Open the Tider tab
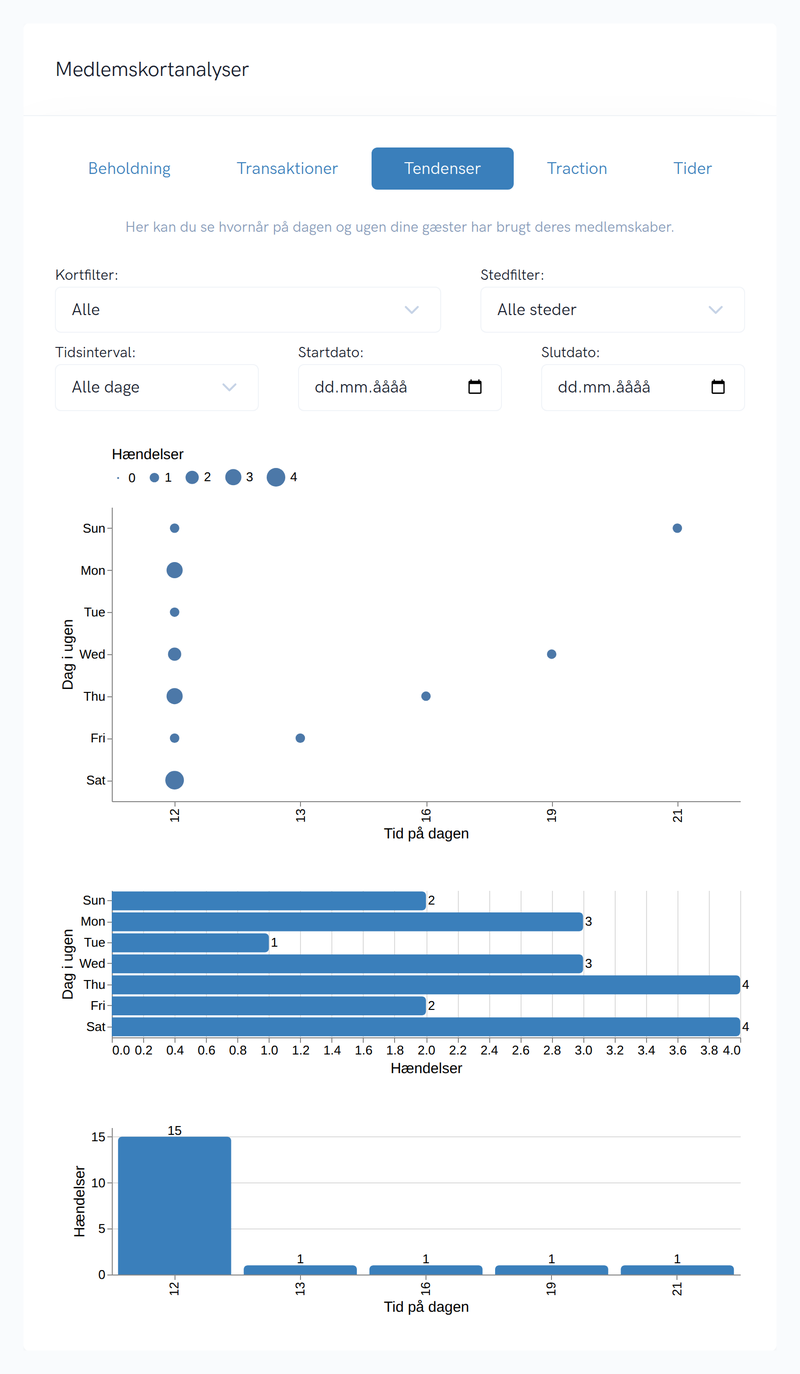Image resolution: width=800 pixels, height=1374 pixels. point(693,168)
